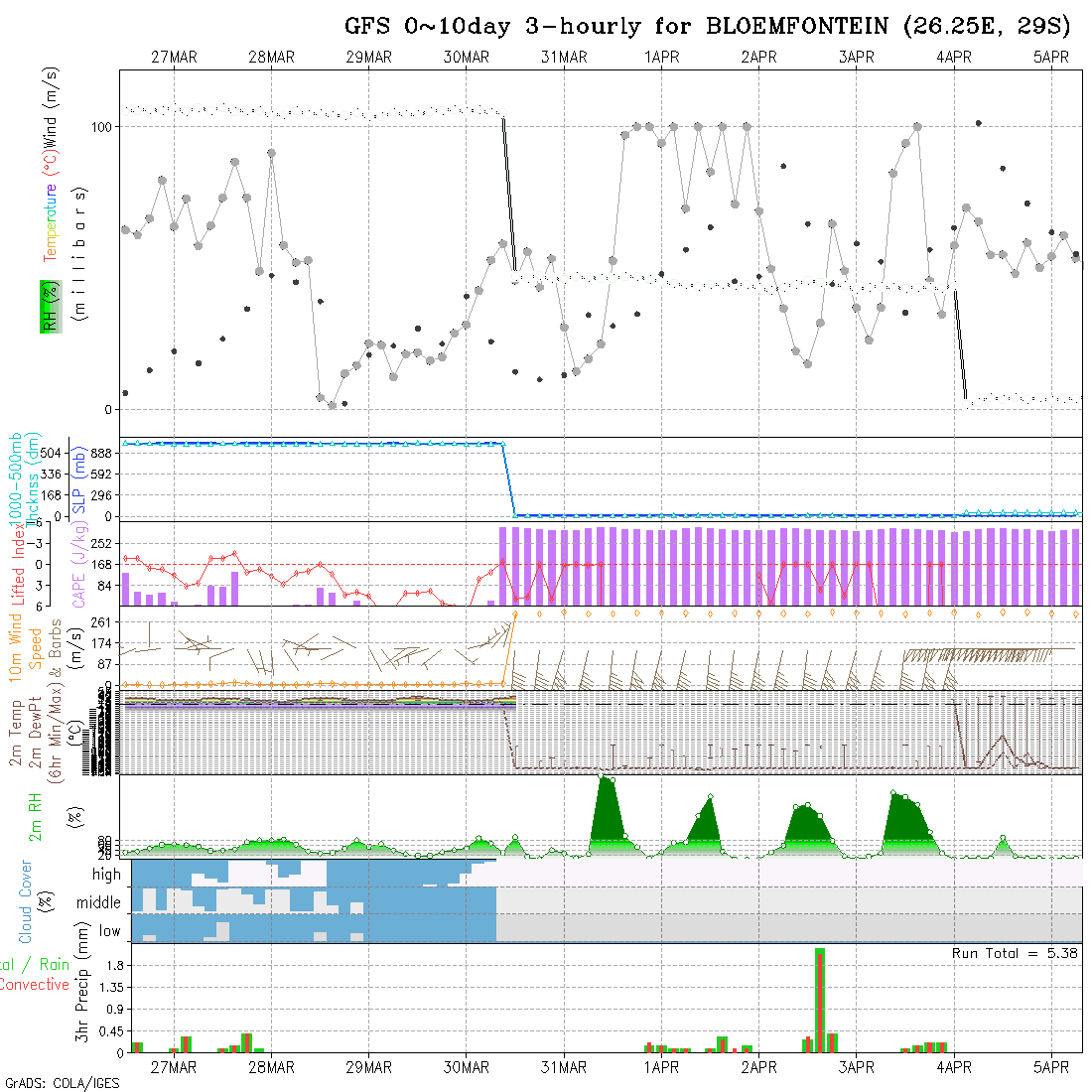
Task: Select the 27MAR label on the top axis
Action: [x=174, y=58]
